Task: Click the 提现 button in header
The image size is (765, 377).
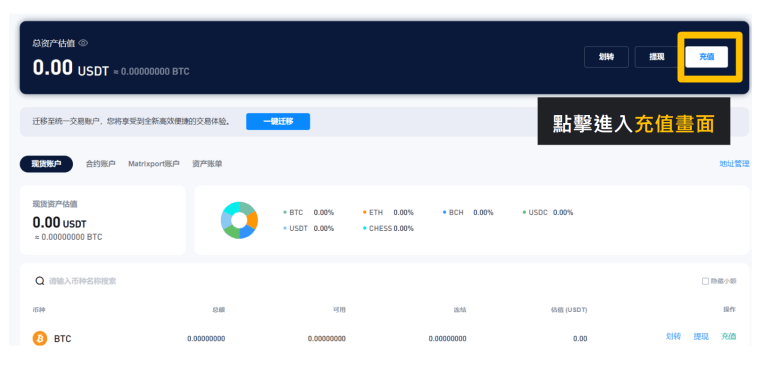Action: [657, 57]
